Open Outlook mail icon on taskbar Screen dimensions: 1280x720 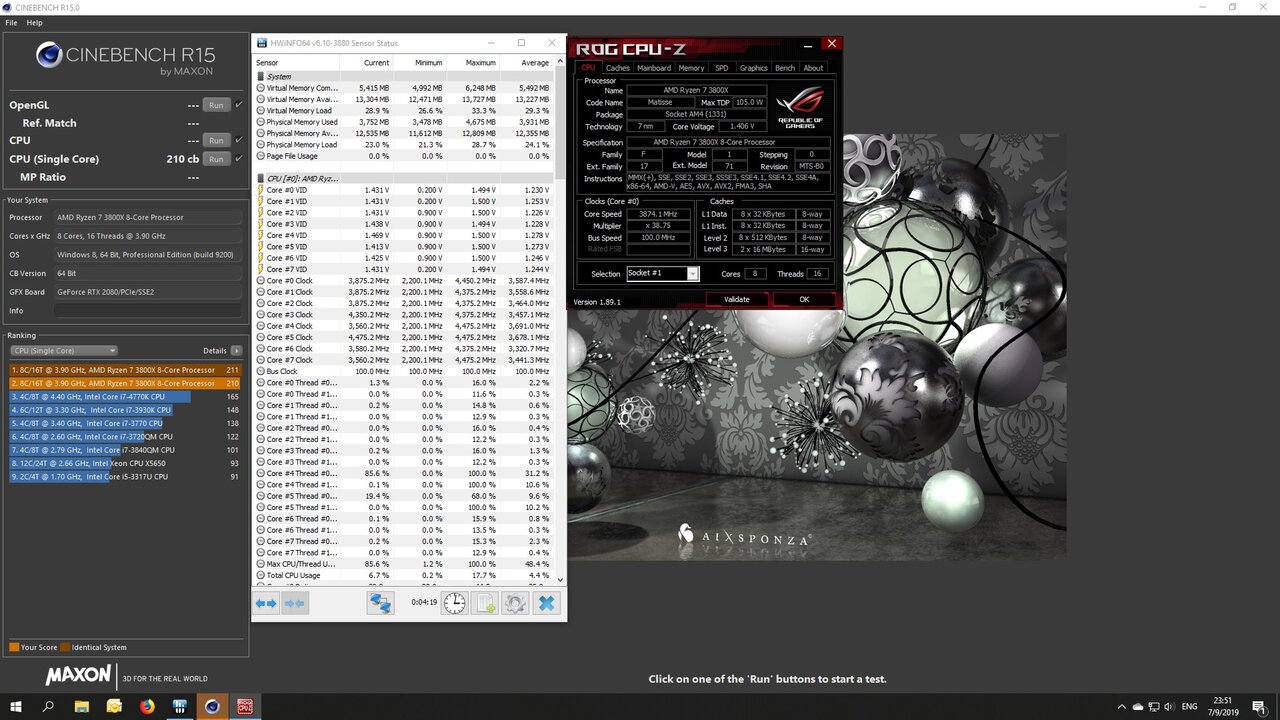[114, 706]
